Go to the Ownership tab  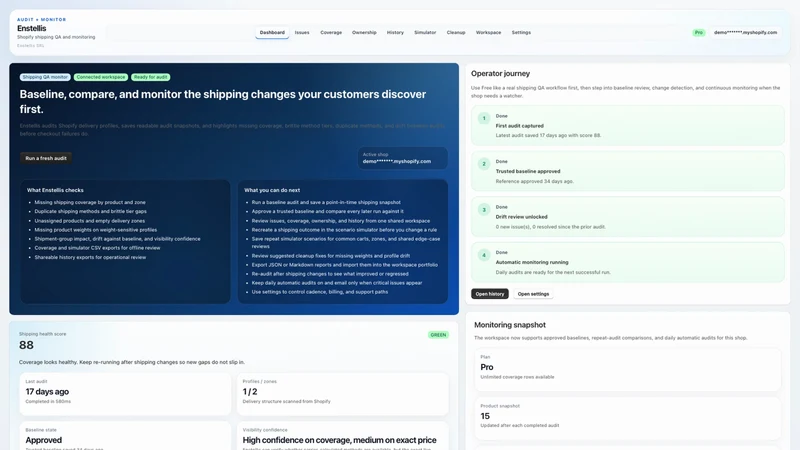point(364,33)
